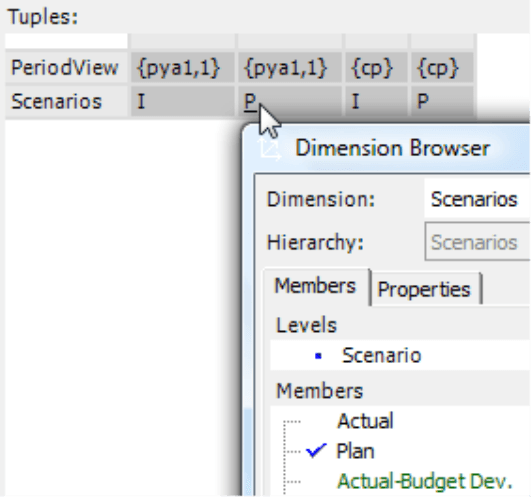The image size is (531, 497).
Task: Open the Members tab
Action: pos(315,286)
